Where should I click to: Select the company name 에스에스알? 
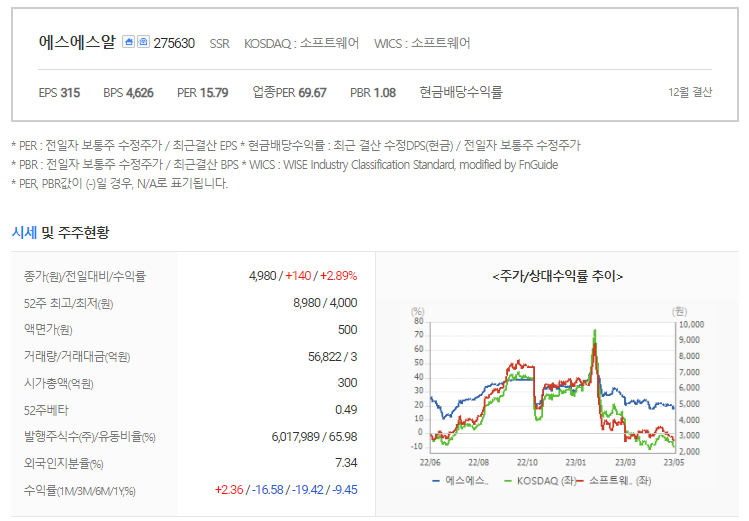(77, 42)
